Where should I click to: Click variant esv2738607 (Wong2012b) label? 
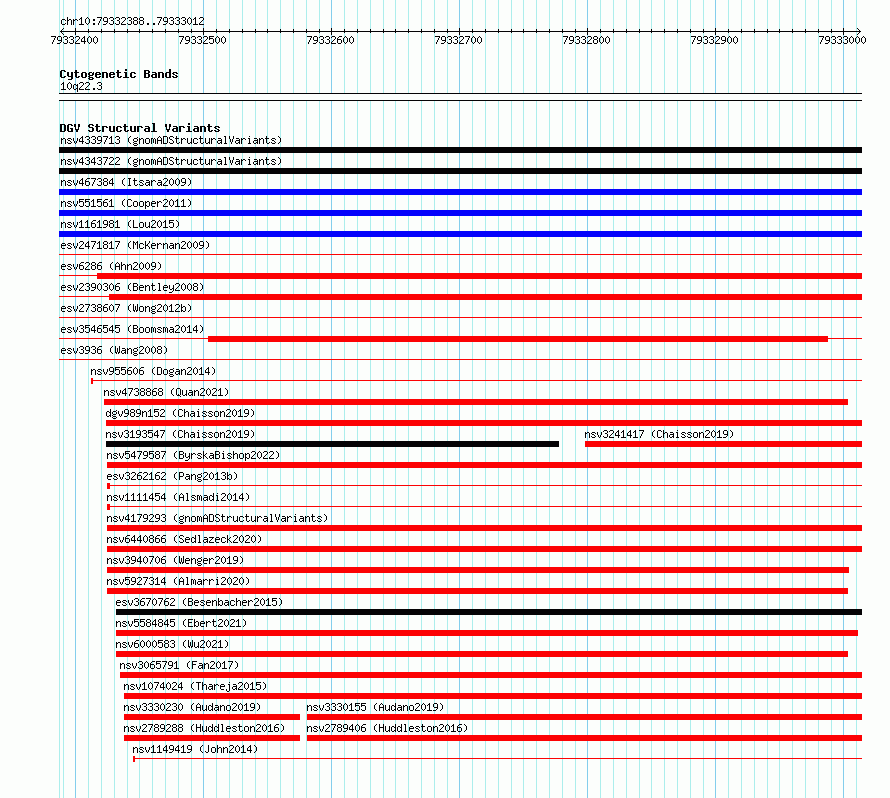126,308
